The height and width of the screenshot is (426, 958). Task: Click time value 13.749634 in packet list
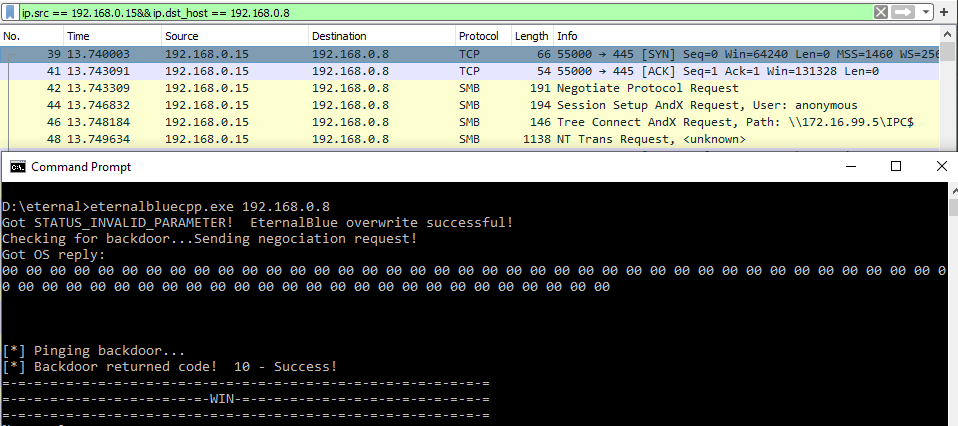[98, 139]
